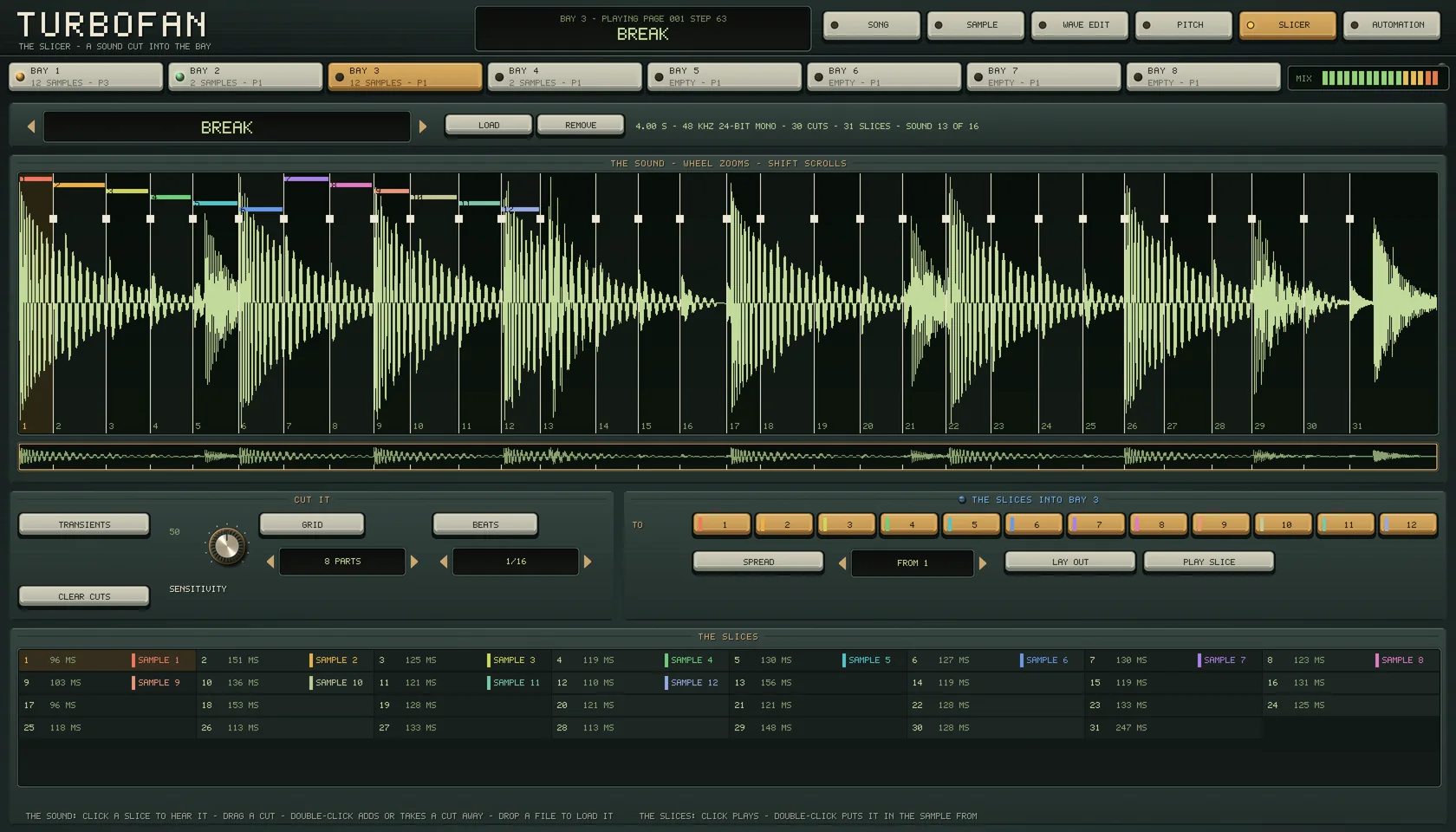Click PLAY SLICE button
This screenshot has width=1456, height=832.
(1209, 562)
